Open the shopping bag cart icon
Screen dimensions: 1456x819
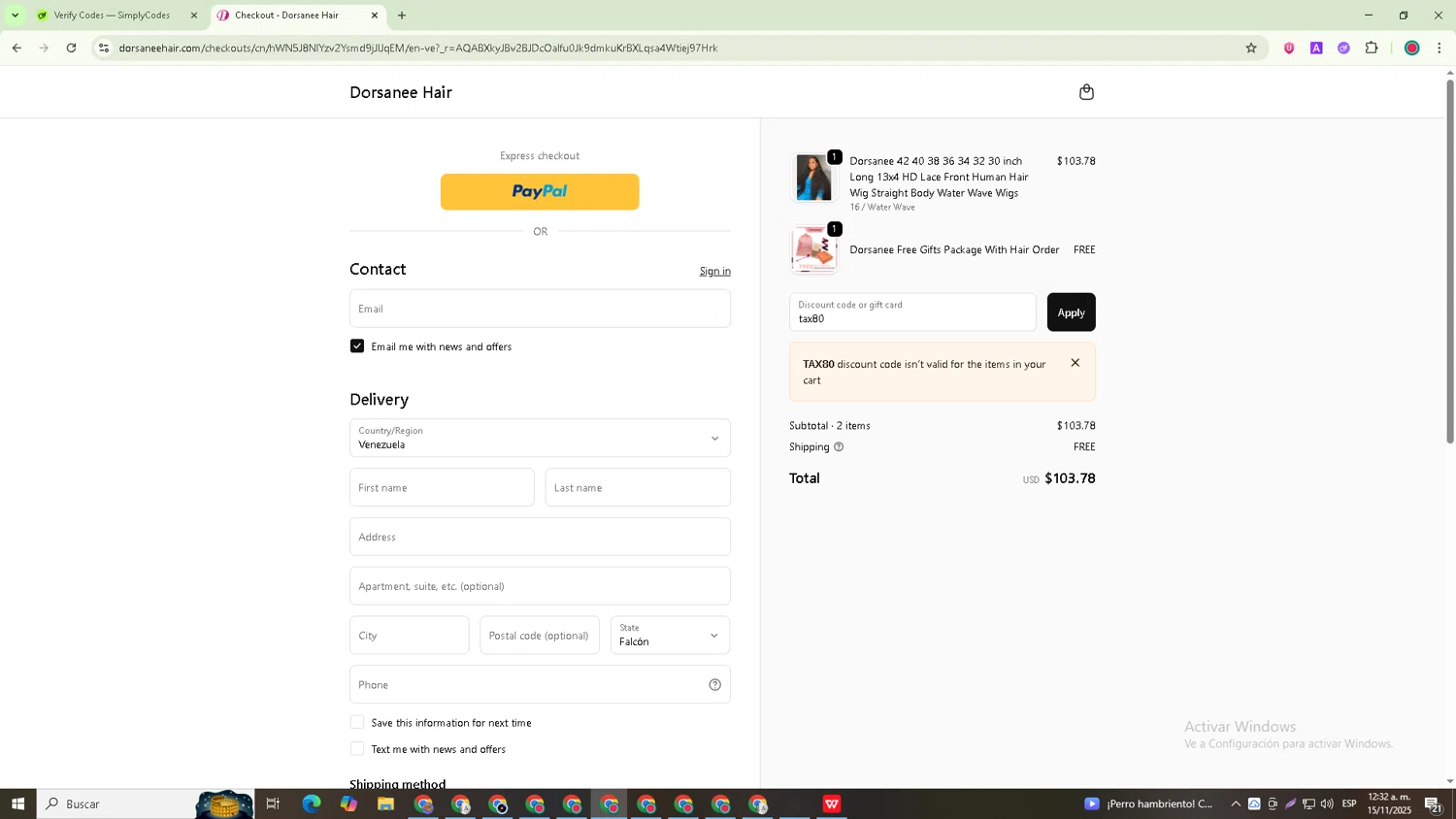tap(1086, 92)
